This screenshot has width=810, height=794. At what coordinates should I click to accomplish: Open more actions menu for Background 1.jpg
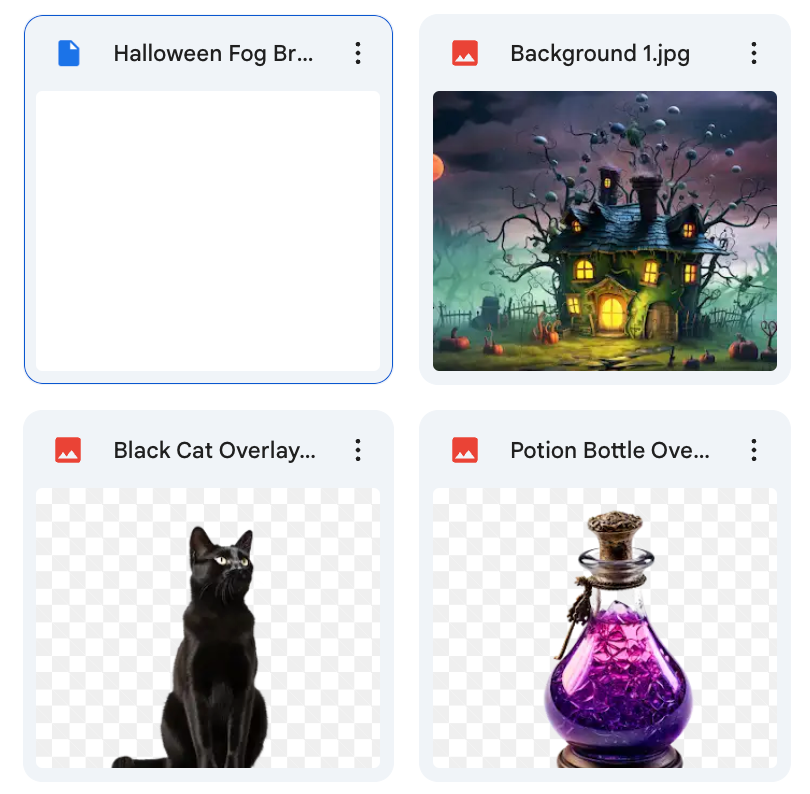[x=754, y=53]
